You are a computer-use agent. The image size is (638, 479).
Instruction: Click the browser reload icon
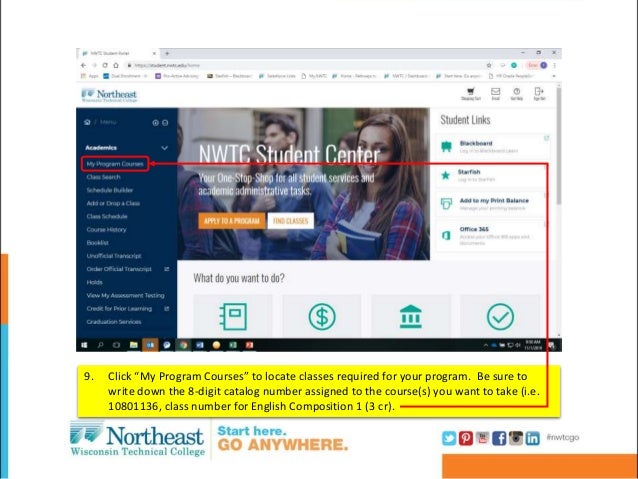(x=105, y=65)
